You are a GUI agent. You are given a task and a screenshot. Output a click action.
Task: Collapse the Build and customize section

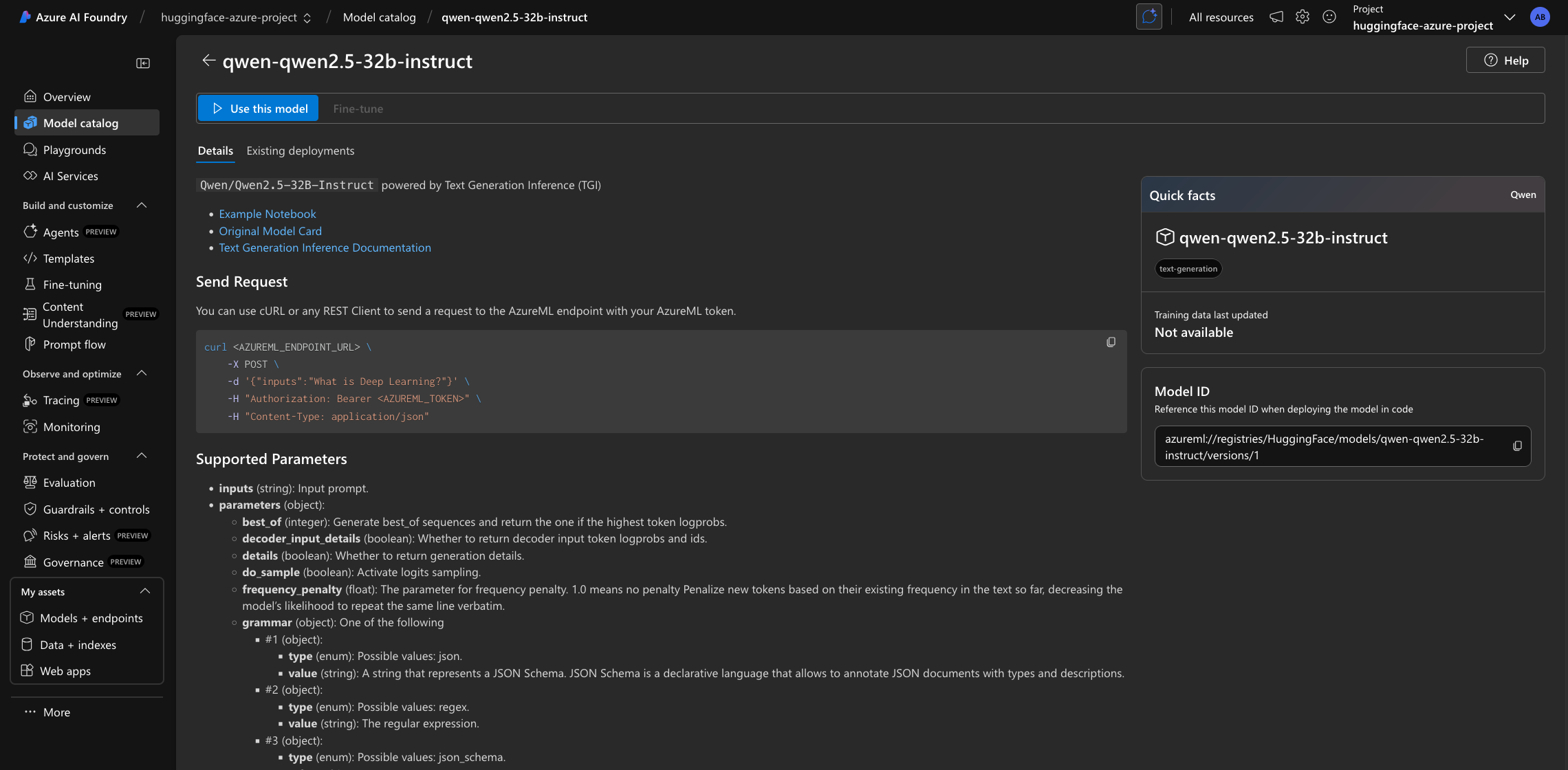click(x=142, y=205)
